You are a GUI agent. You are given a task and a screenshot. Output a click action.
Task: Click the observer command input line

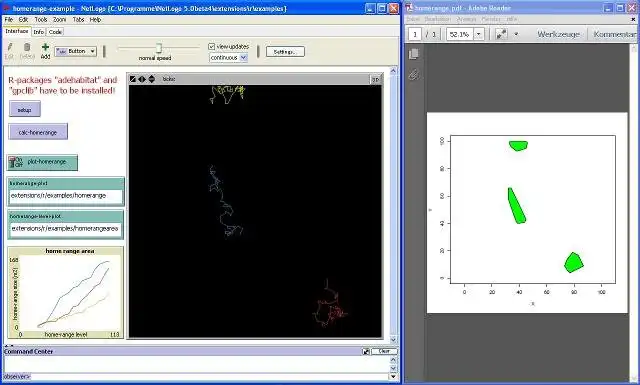[210, 376]
